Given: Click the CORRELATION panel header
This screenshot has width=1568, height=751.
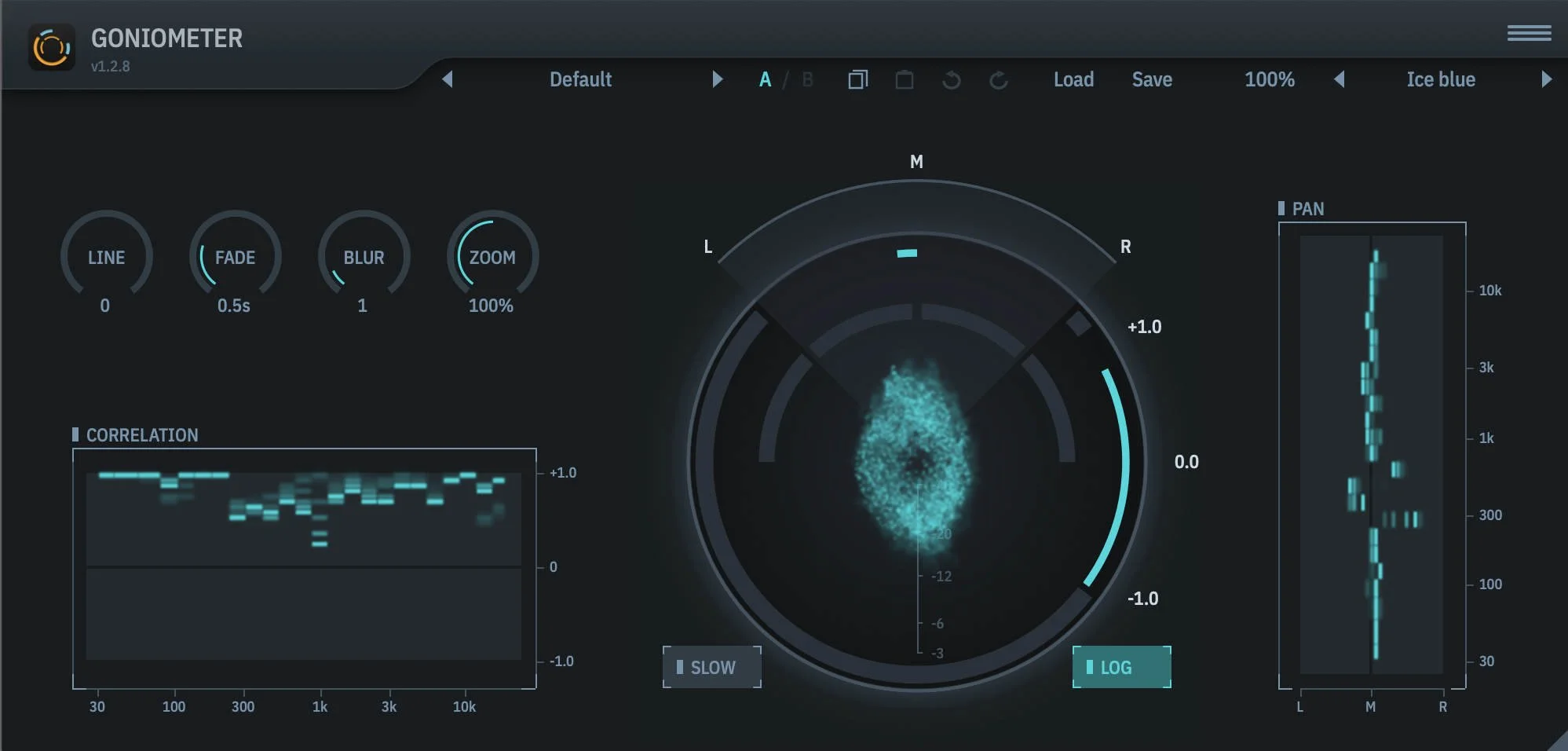Looking at the screenshot, I should pyautogui.click(x=142, y=435).
